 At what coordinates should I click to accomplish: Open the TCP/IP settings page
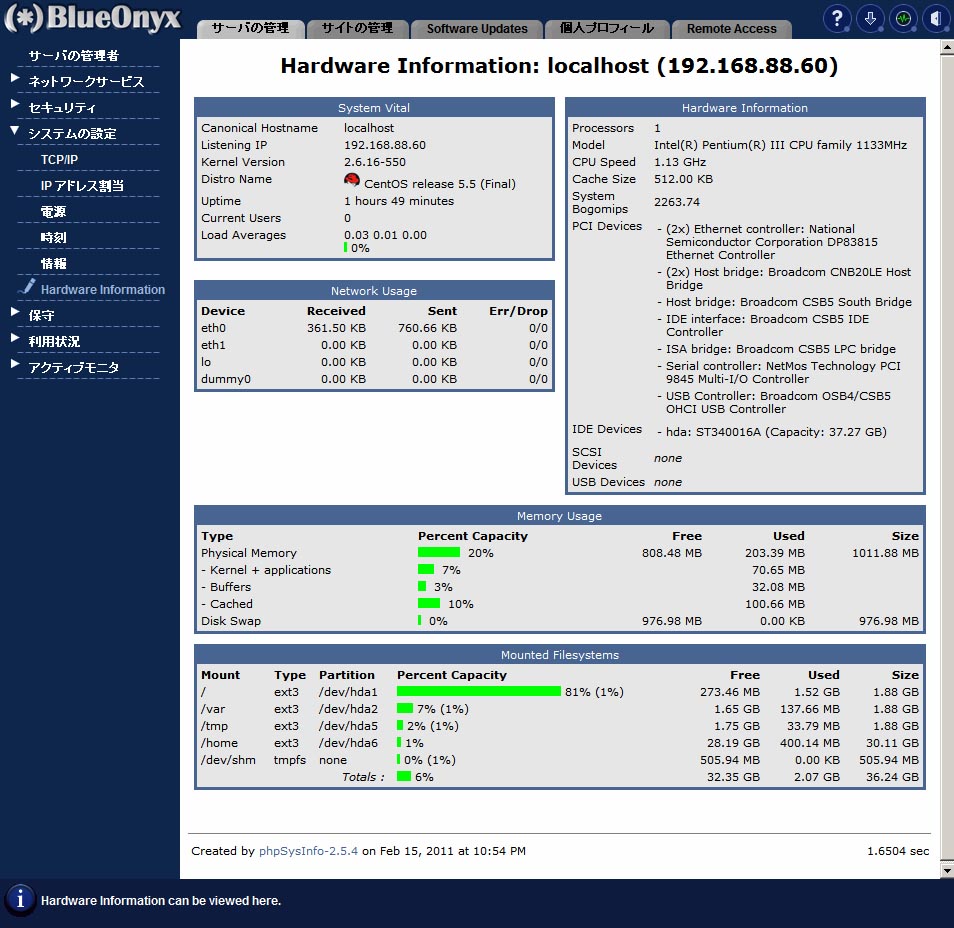point(59,160)
